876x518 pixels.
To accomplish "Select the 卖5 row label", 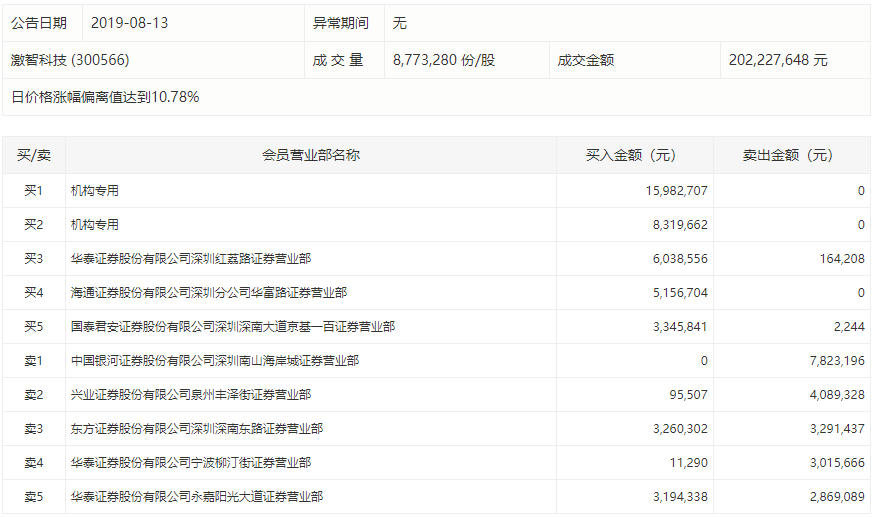I will coord(34,496).
